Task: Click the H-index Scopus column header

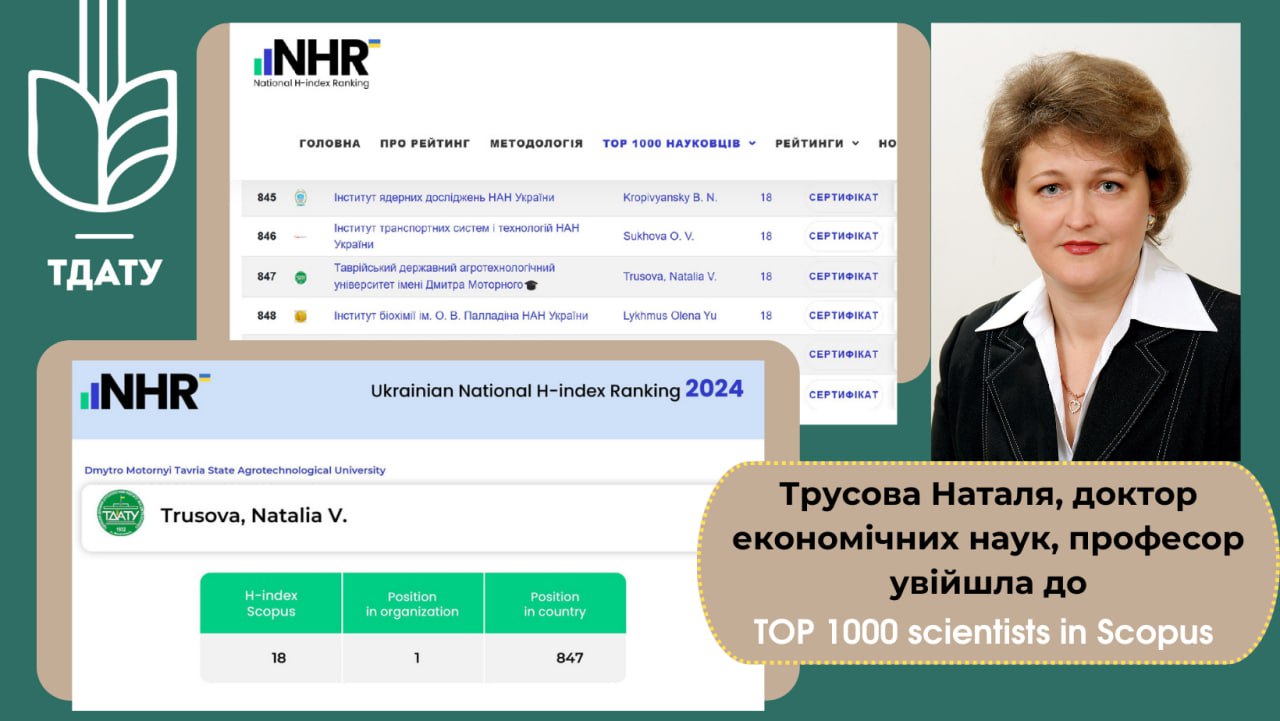Action: [271, 603]
